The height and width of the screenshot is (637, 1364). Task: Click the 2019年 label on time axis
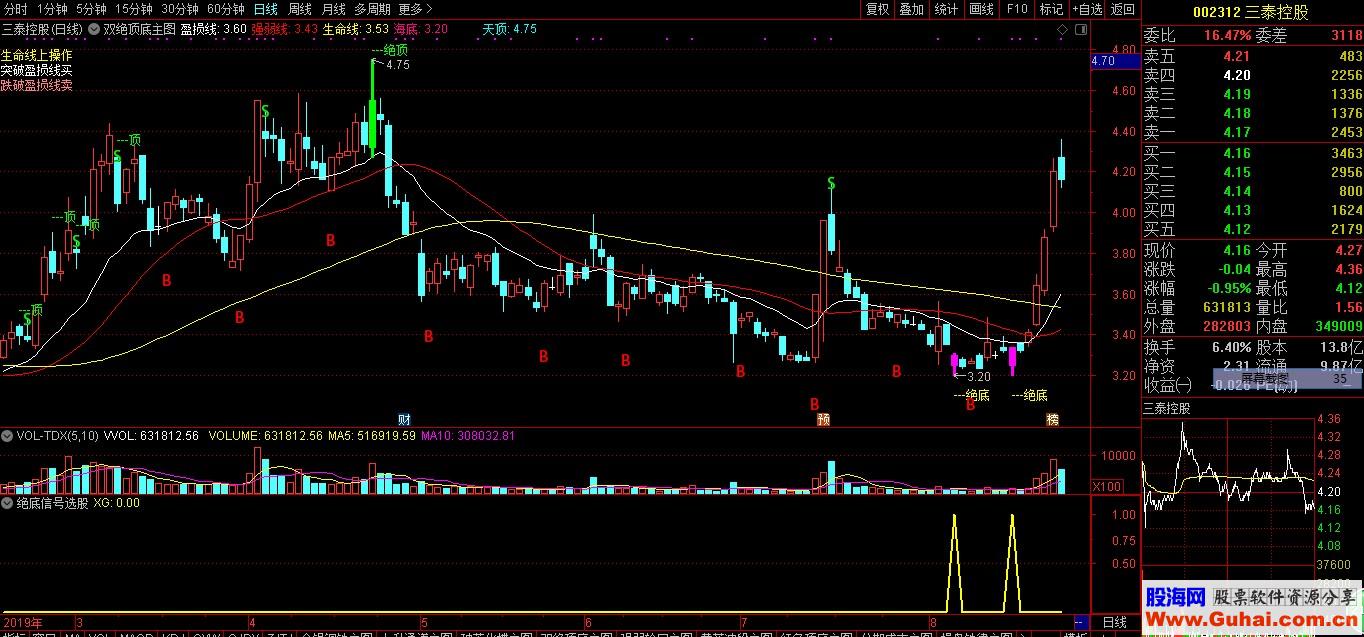point(22,622)
